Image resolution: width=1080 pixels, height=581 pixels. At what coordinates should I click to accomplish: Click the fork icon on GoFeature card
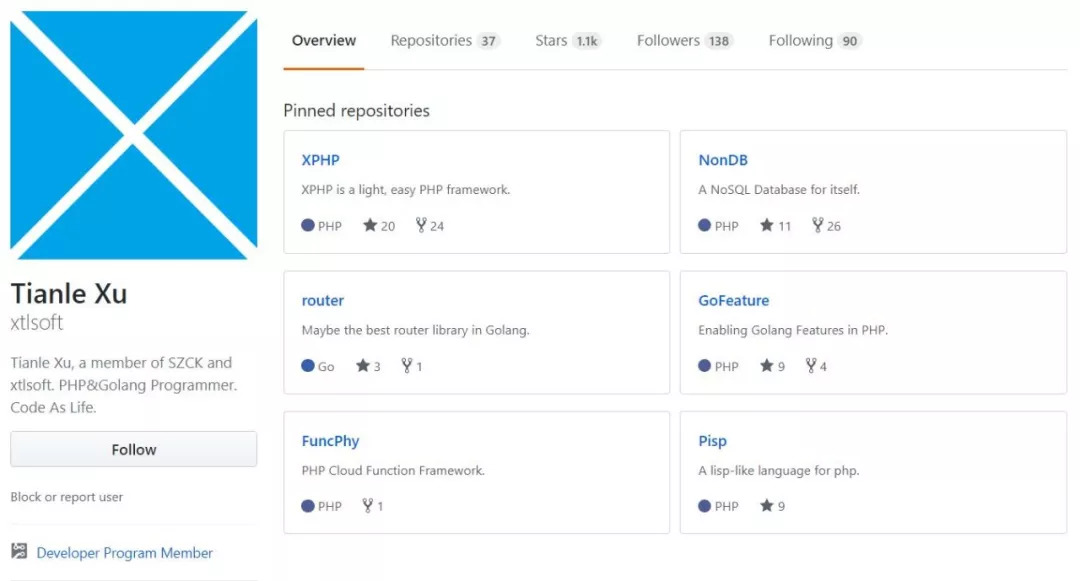810,366
